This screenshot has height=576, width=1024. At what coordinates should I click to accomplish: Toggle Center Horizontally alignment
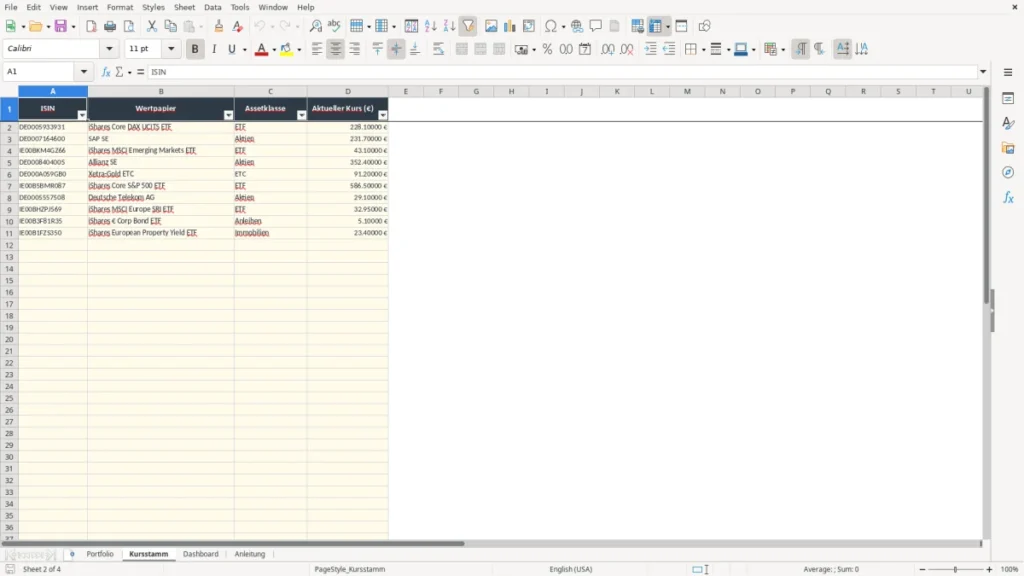click(x=336, y=49)
